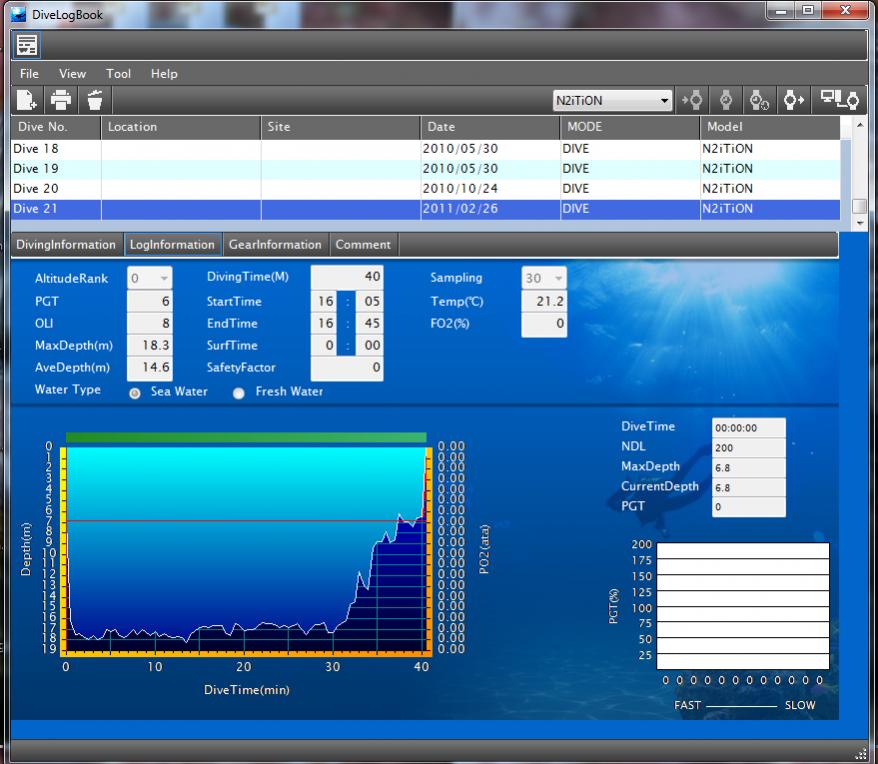Switch to the GearInformation tab
Viewport: 878px width, 764px height.
click(x=275, y=245)
